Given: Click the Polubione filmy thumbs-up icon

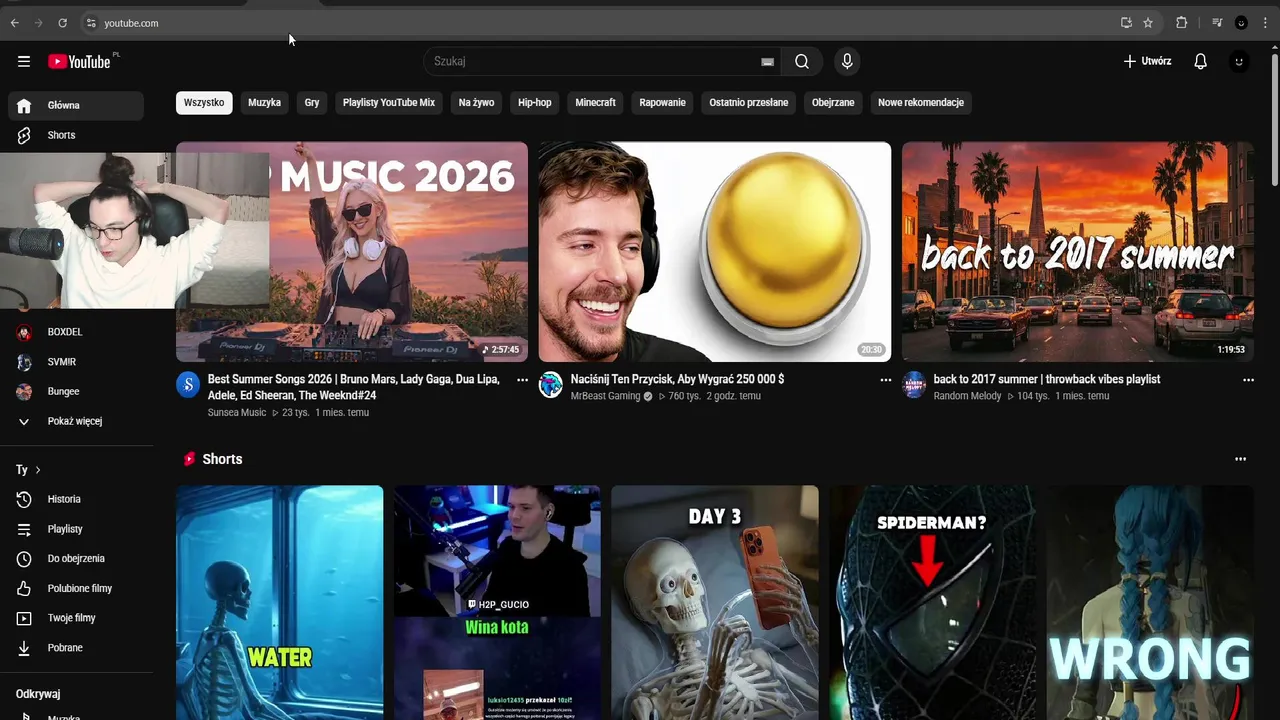Looking at the screenshot, I should pos(24,588).
